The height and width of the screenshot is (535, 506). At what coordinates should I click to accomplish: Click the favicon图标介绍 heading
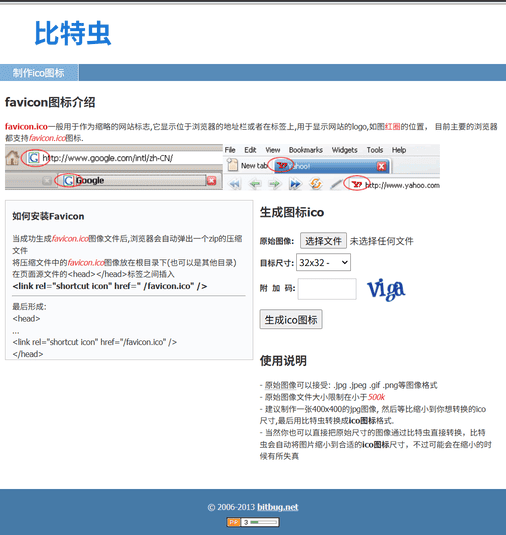coord(50,102)
